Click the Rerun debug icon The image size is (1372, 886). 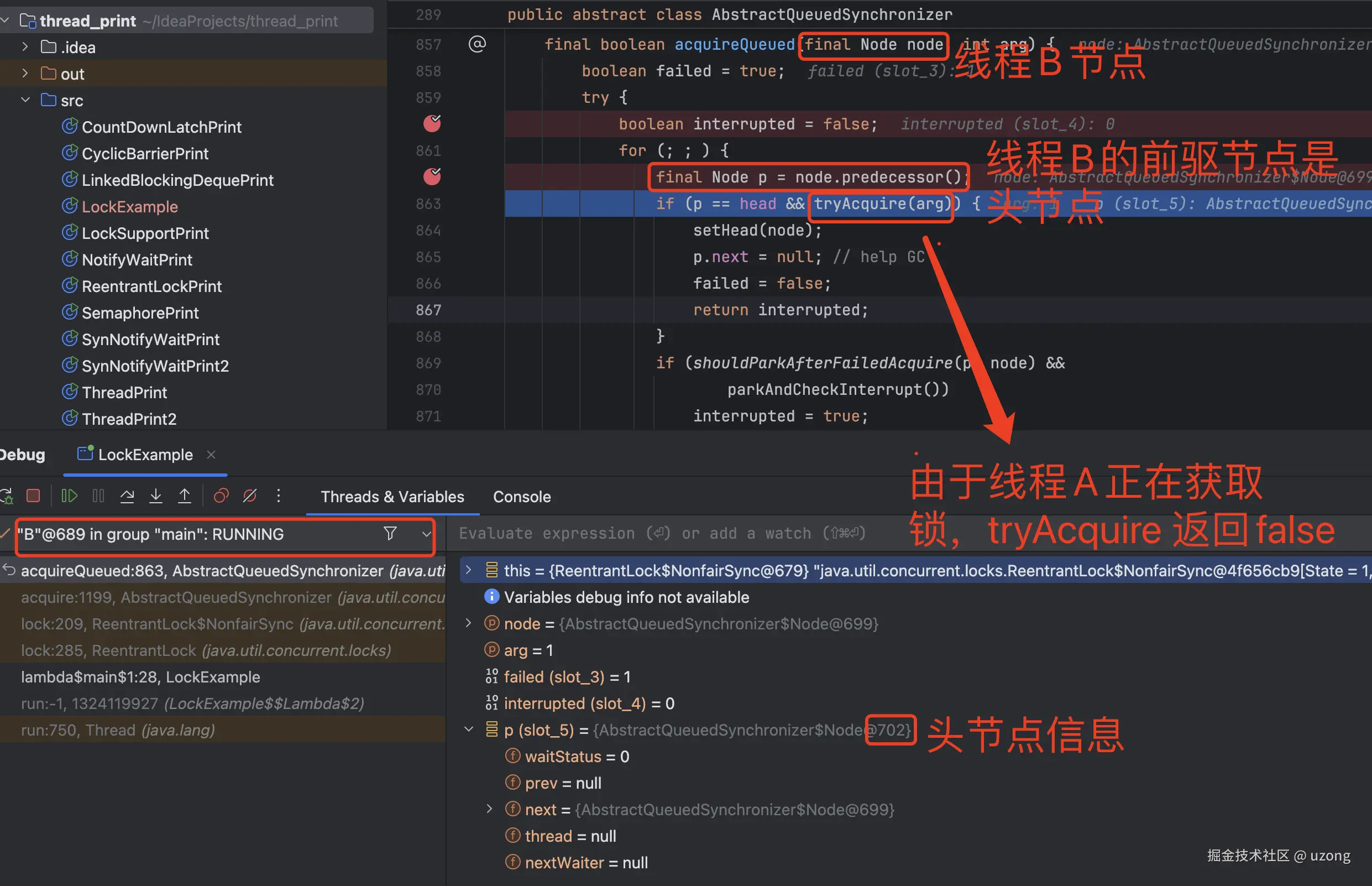click(x=7, y=496)
